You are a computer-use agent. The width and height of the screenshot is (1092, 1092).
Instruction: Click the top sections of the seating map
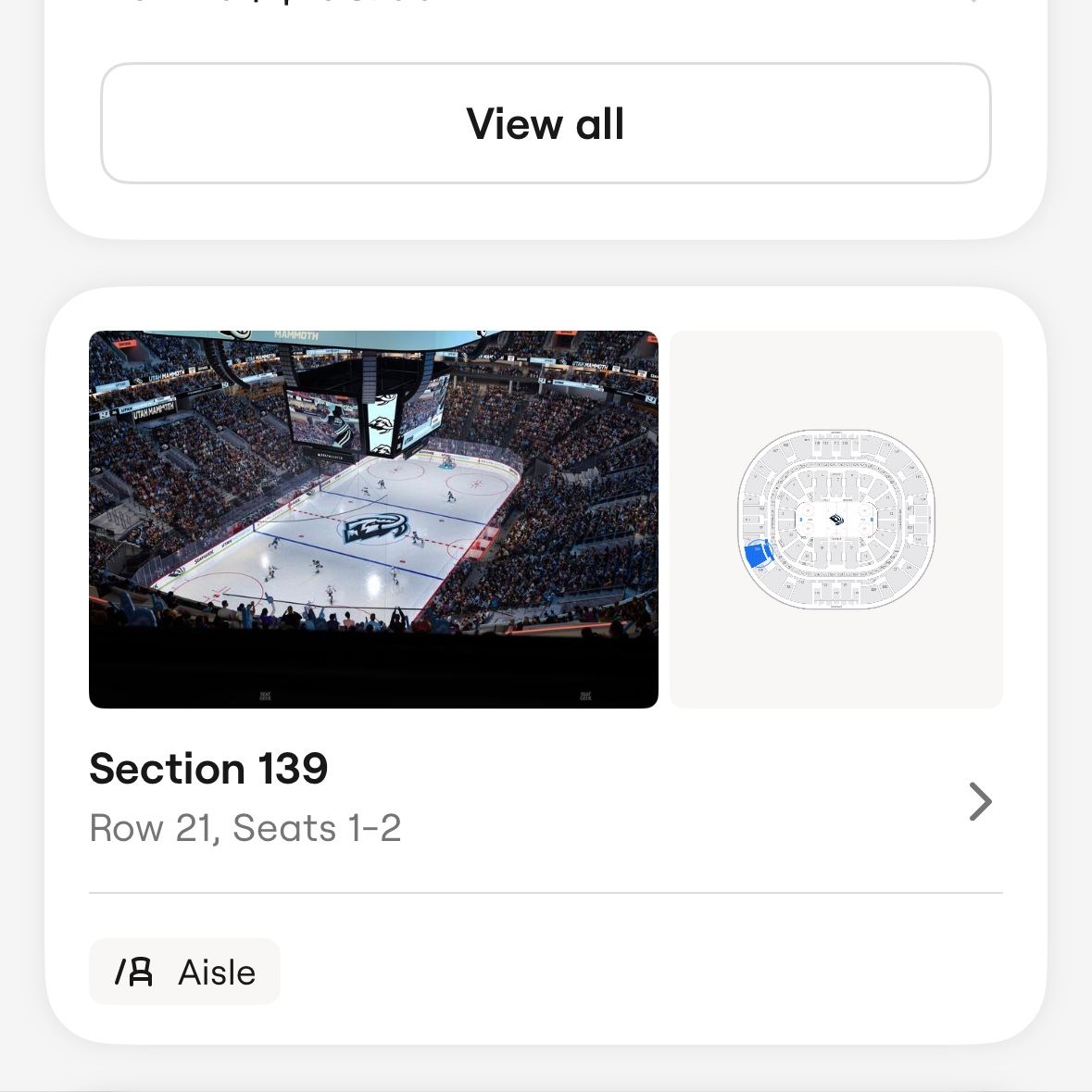835,445
